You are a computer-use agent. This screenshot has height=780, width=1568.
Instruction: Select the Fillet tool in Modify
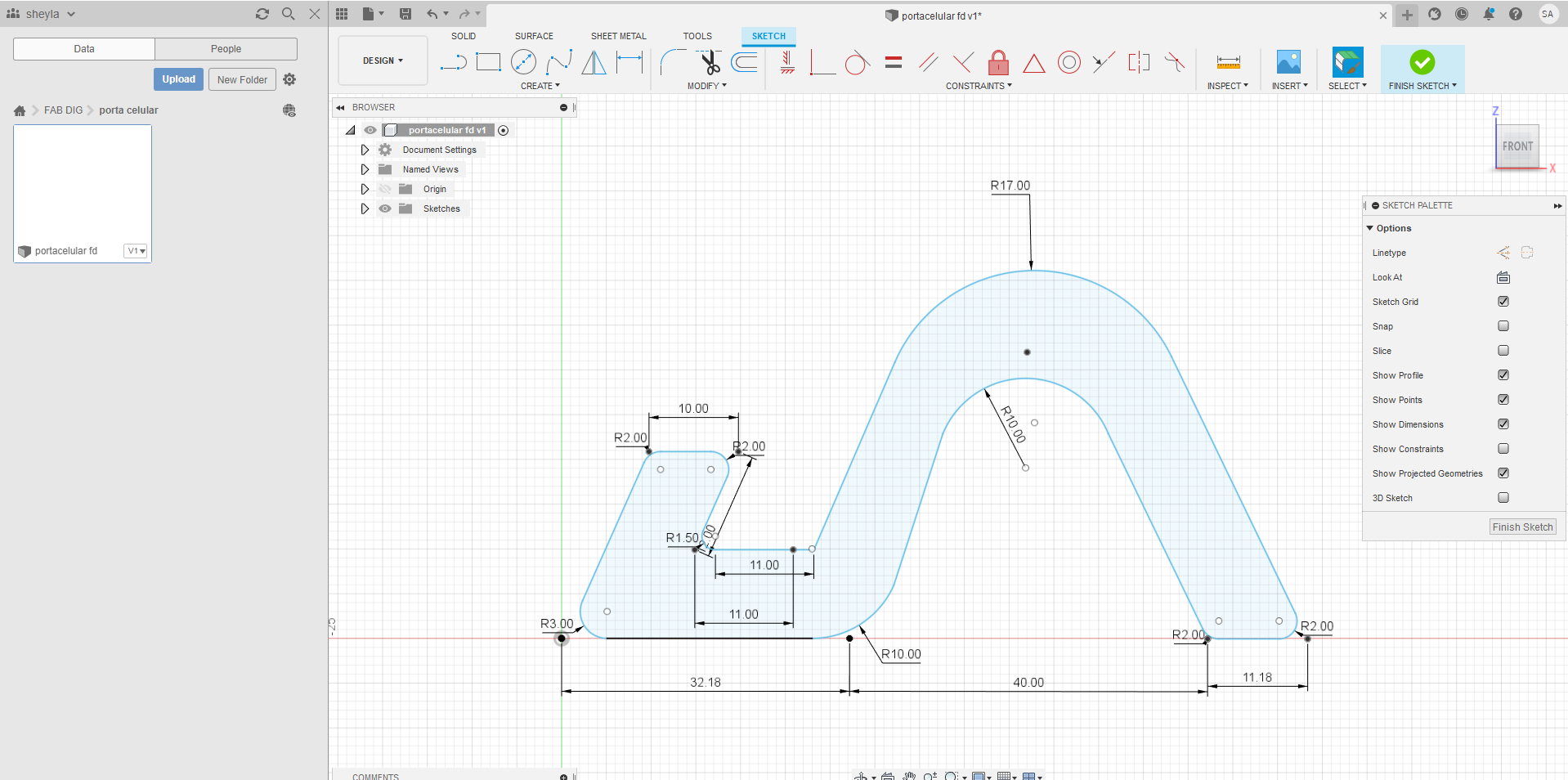pyautogui.click(x=673, y=62)
